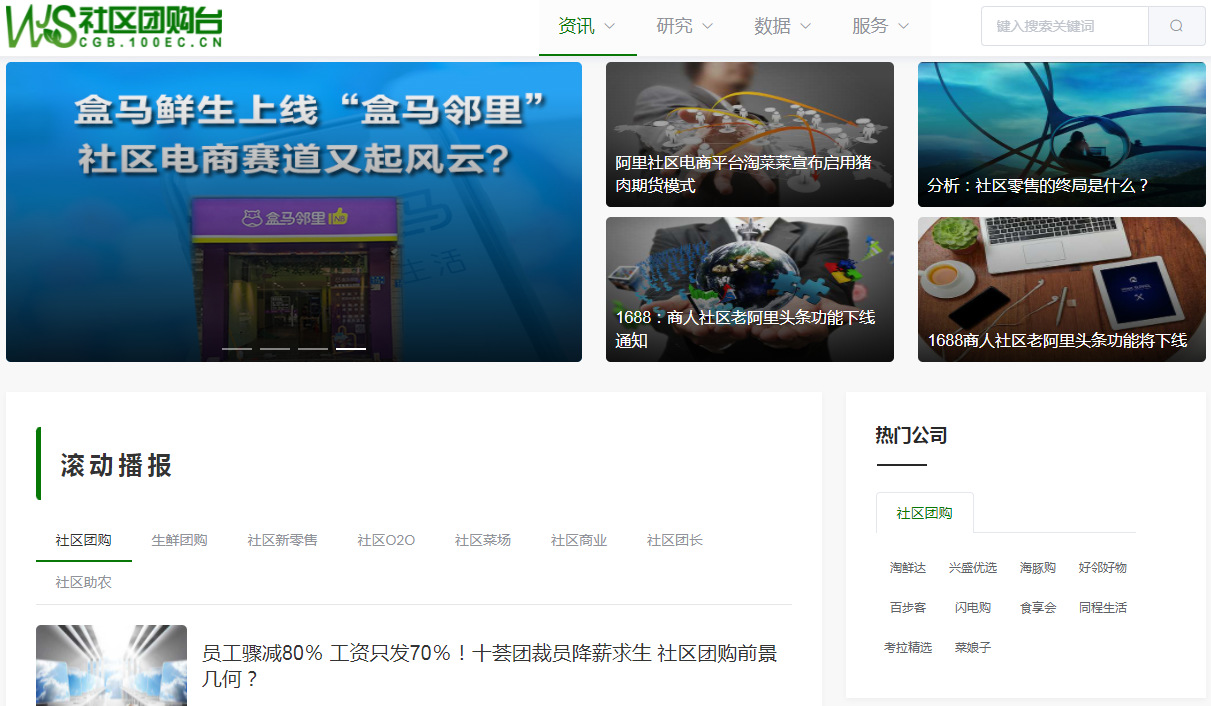This screenshot has width=1211, height=706.
Task: Click the 社区团购台 site logo
Action: pyautogui.click(x=113, y=26)
